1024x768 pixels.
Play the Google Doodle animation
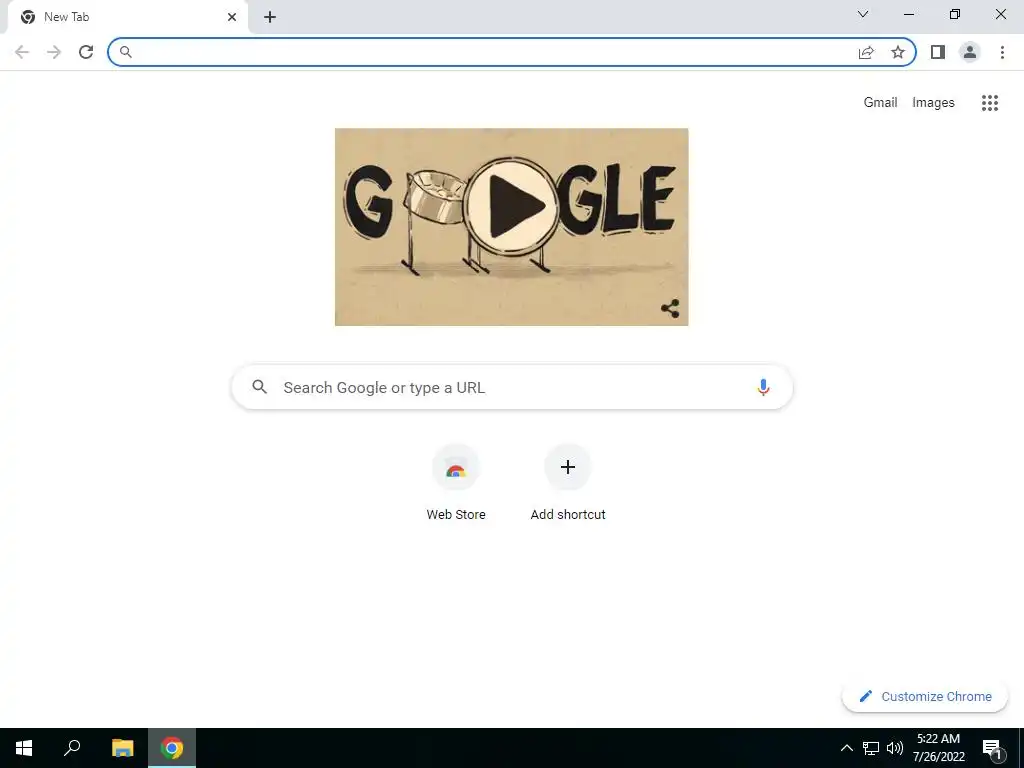(513, 206)
